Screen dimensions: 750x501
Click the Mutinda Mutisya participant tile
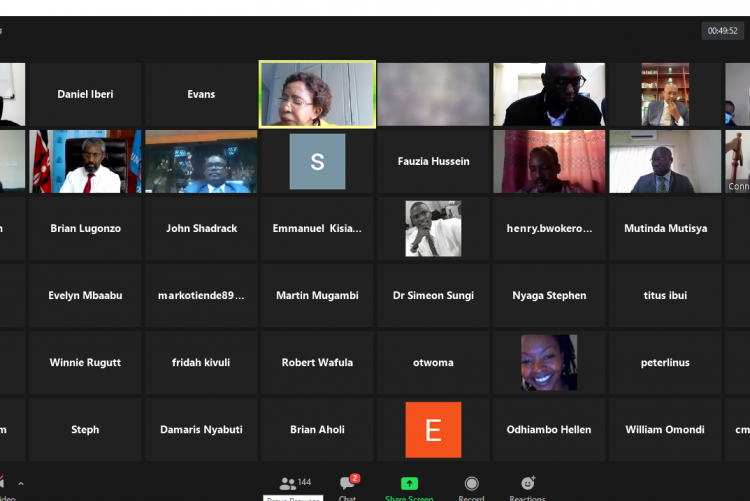665,229
